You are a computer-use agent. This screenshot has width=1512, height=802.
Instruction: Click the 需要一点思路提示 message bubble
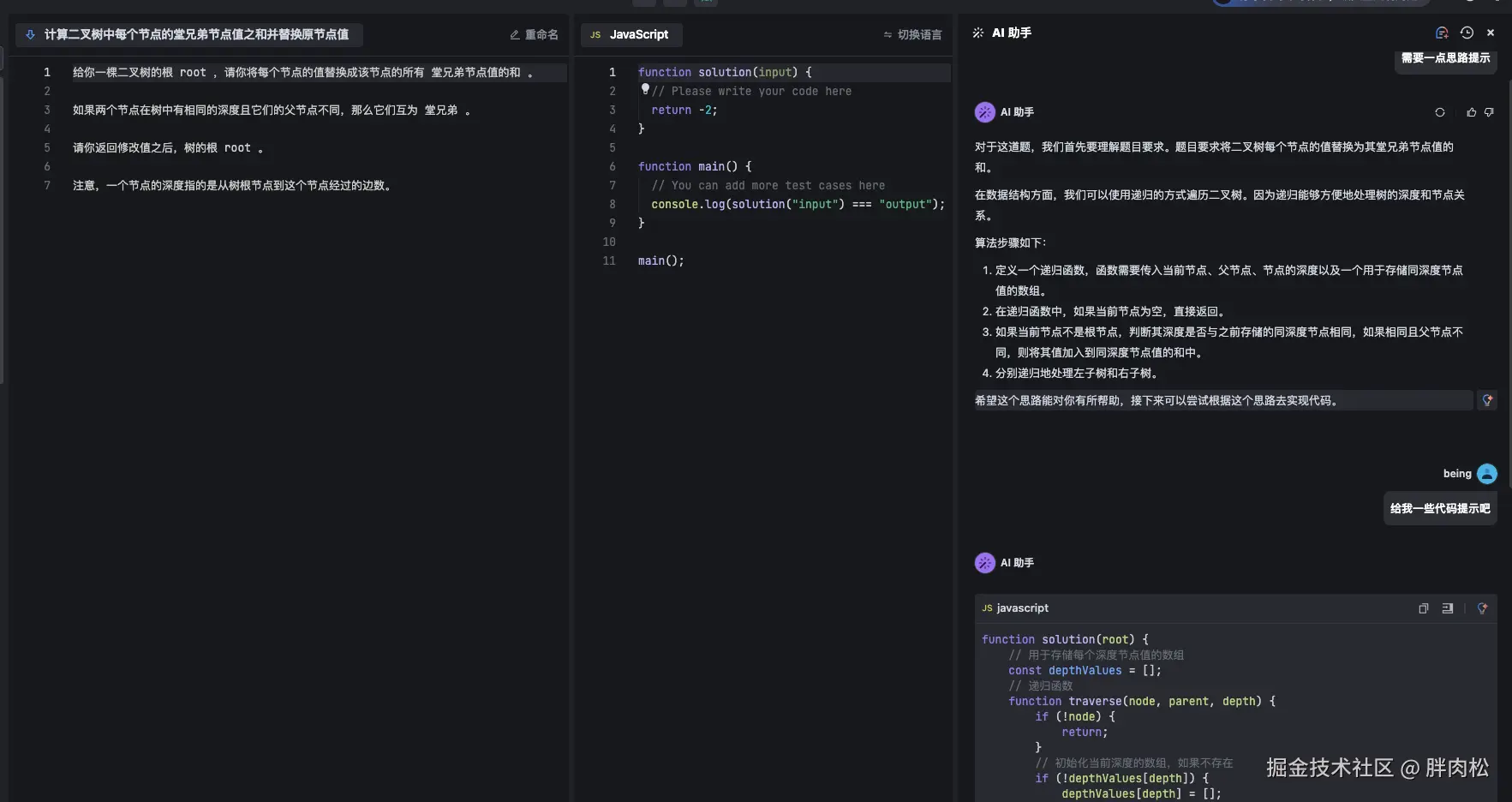[1445, 58]
